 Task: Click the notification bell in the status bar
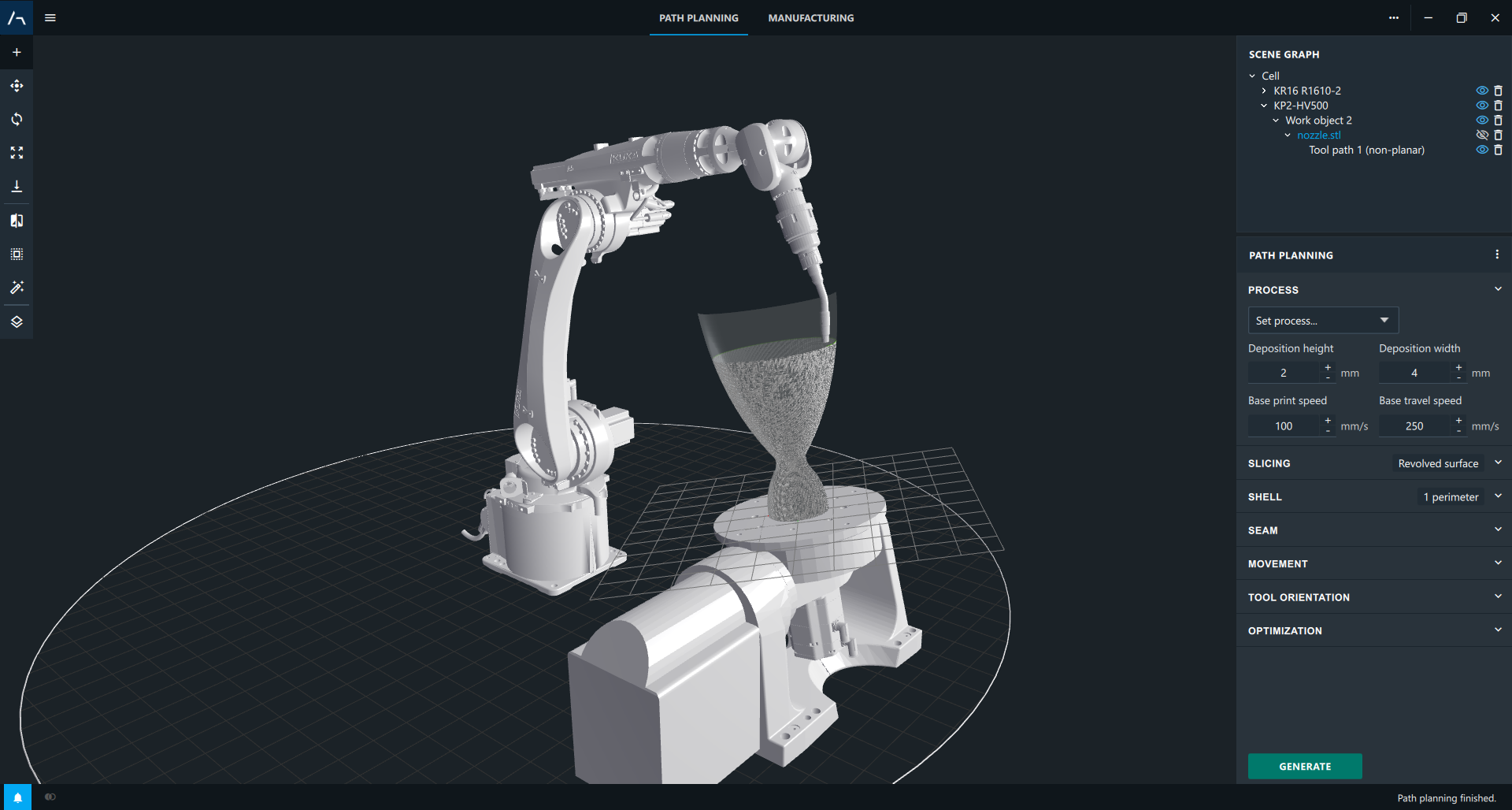tap(16, 797)
